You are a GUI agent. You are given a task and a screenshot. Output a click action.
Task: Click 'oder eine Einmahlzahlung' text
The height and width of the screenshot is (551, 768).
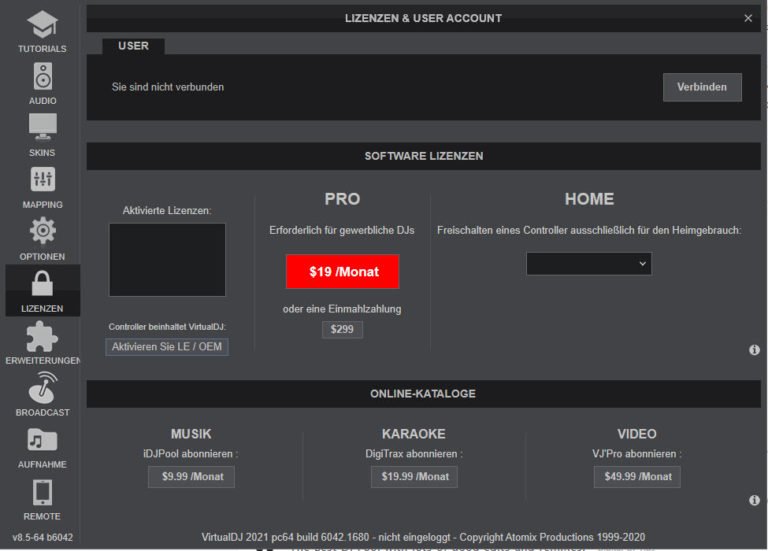(342, 309)
